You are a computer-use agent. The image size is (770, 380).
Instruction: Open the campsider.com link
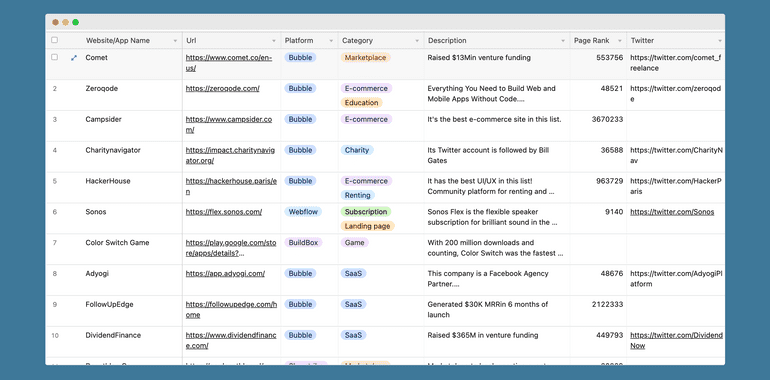tap(229, 125)
